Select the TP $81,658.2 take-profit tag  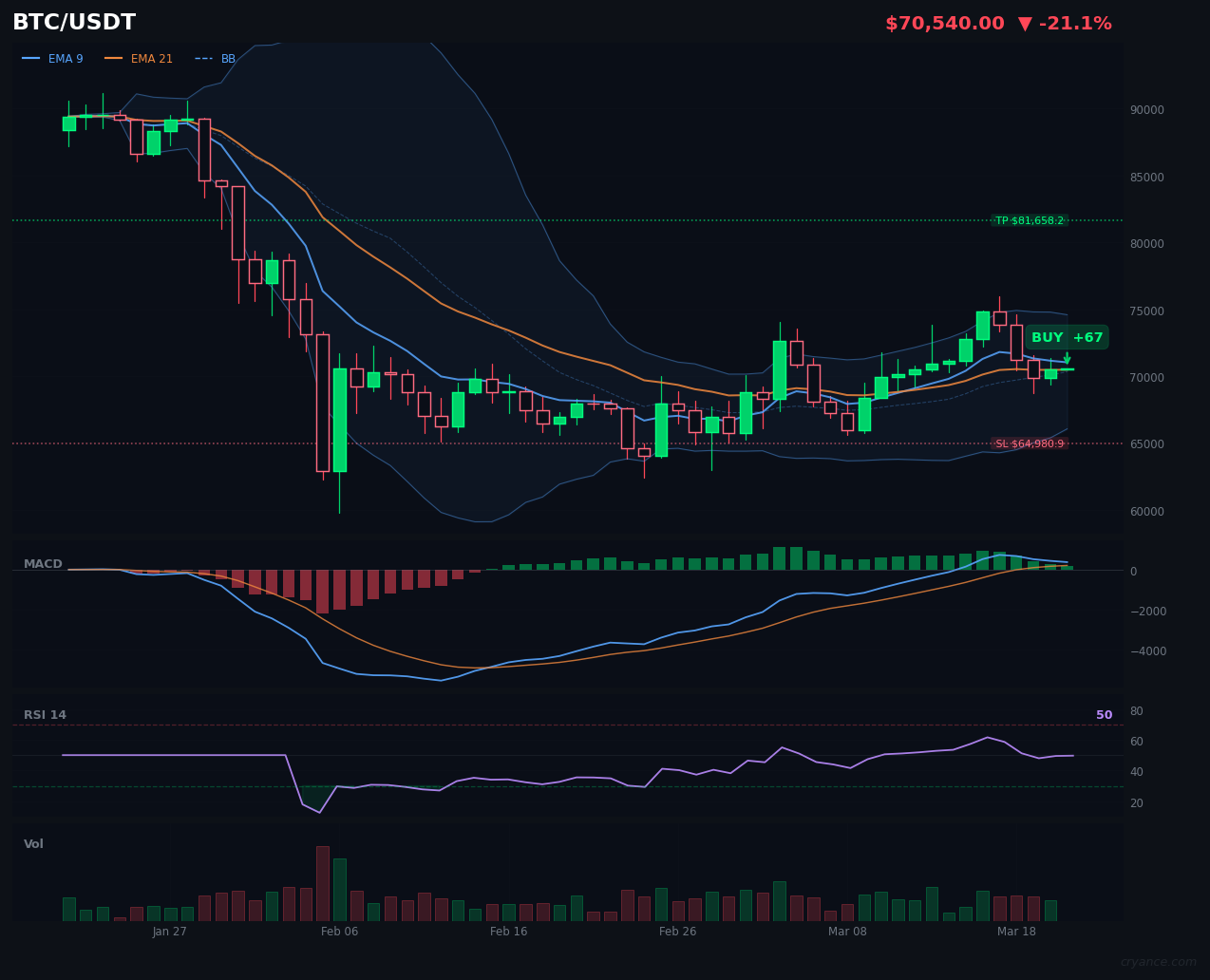(x=1030, y=219)
